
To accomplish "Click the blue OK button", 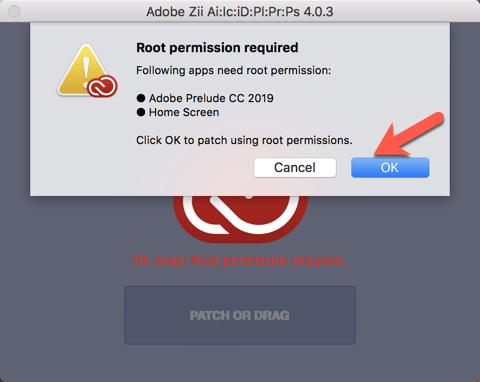I will [x=390, y=167].
